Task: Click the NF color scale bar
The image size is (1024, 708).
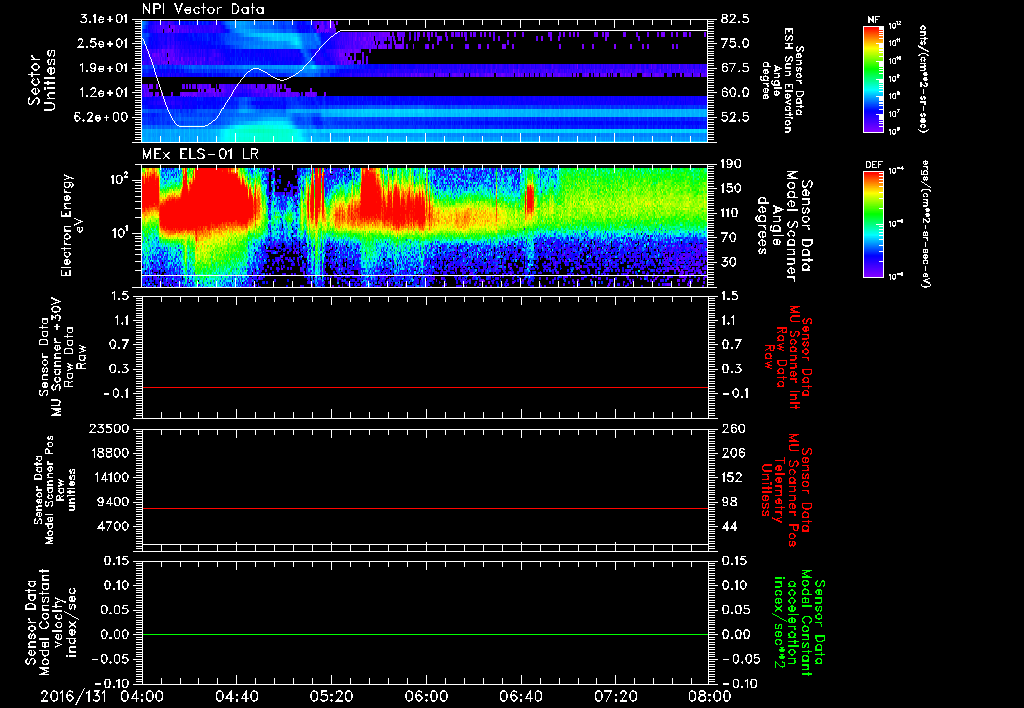Action: pos(873,78)
